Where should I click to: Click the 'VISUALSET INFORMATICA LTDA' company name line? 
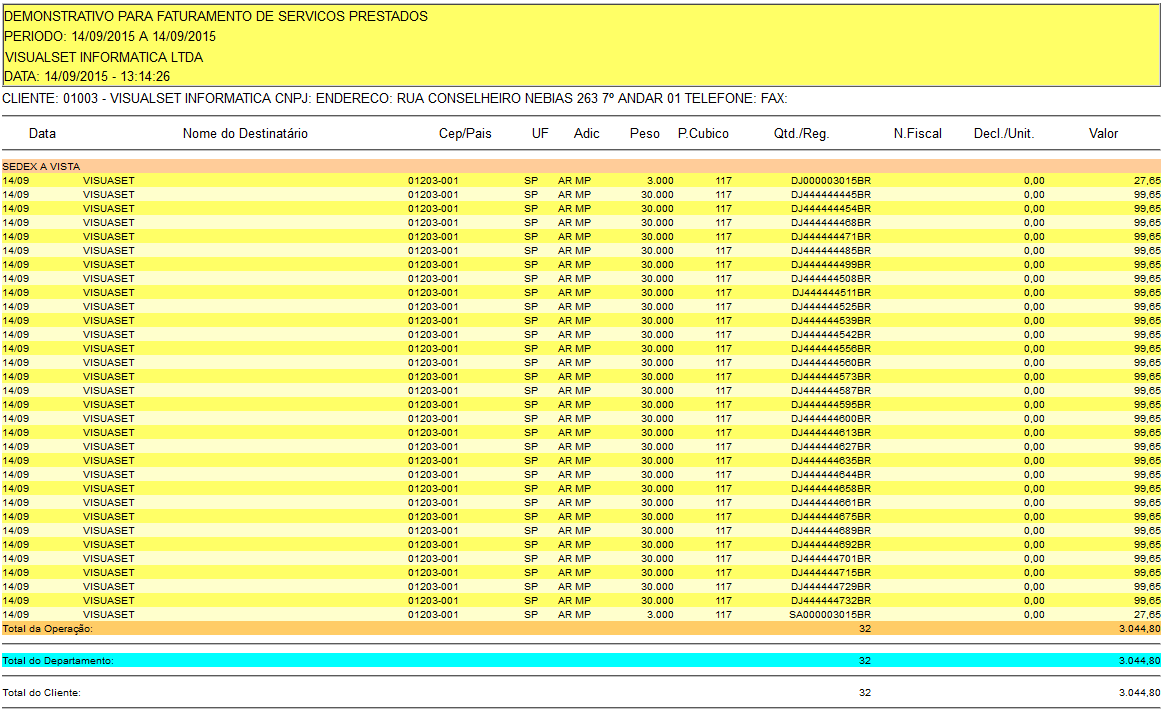[x=104, y=57]
